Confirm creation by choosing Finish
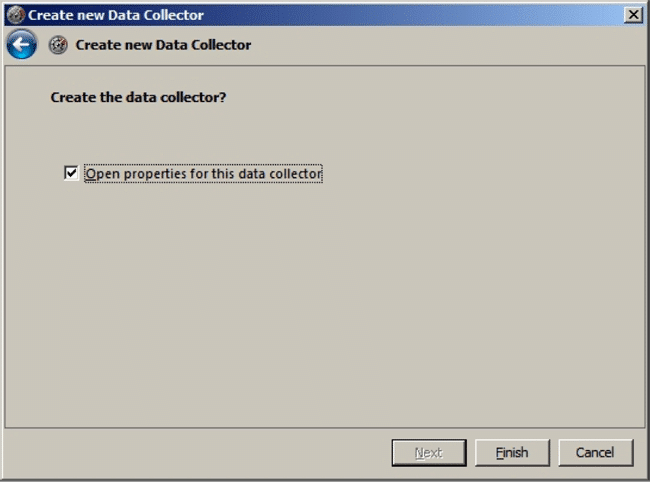The image size is (650, 482). (x=512, y=453)
